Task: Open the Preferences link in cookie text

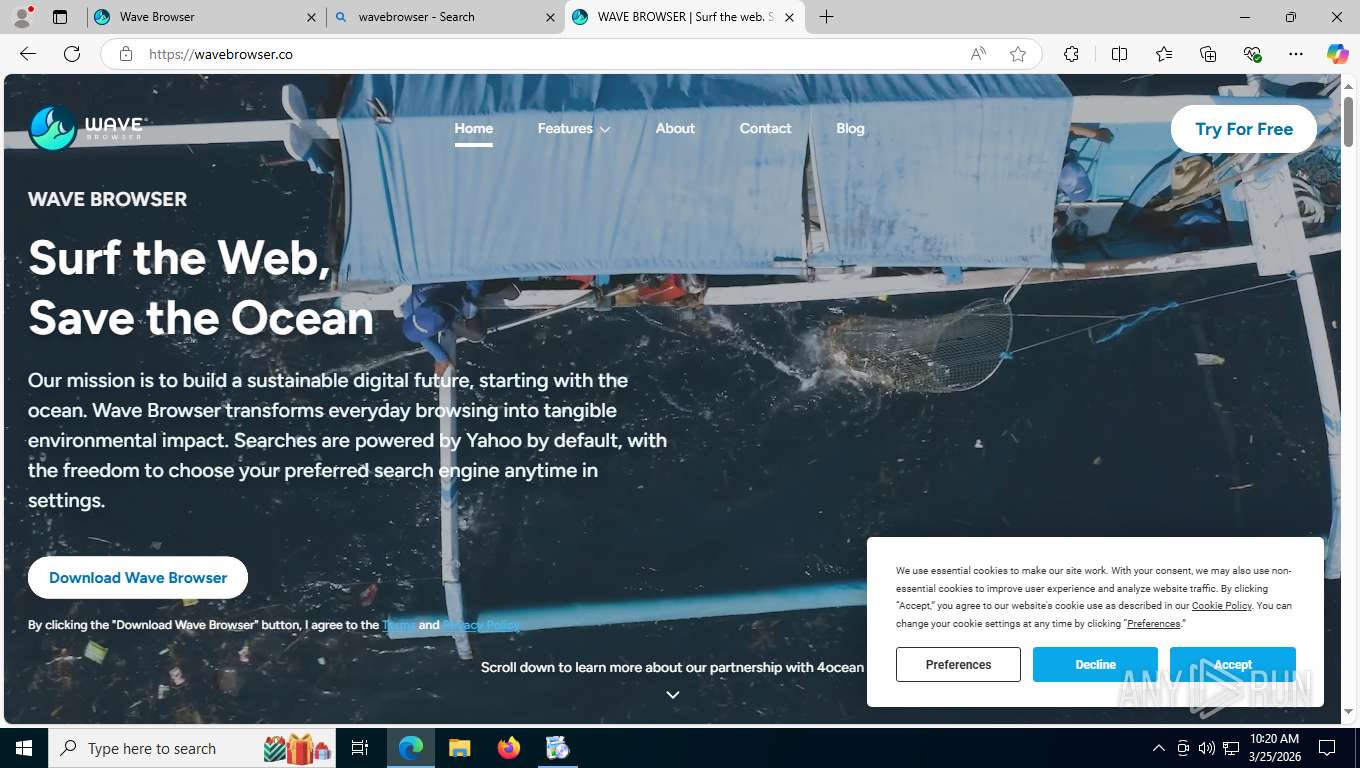Action: (x=1154, y=624)
